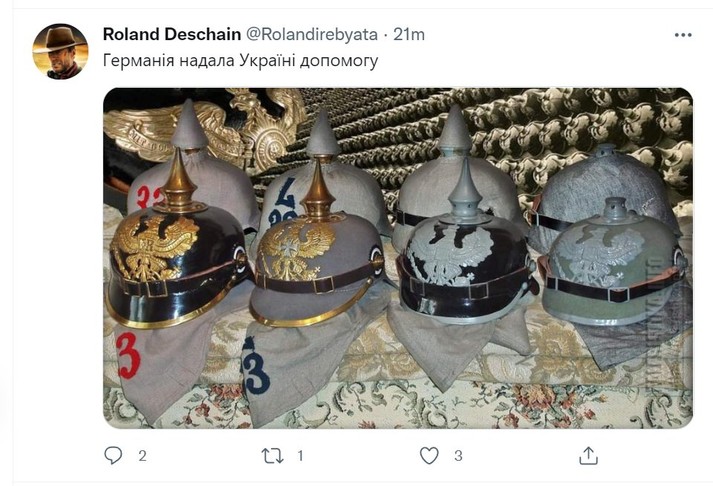The height and width of the screenshot is (486, 713).
Task: Click the large red 3 on cloth cover
Action: pyautogui.click(x=128, y=356)
